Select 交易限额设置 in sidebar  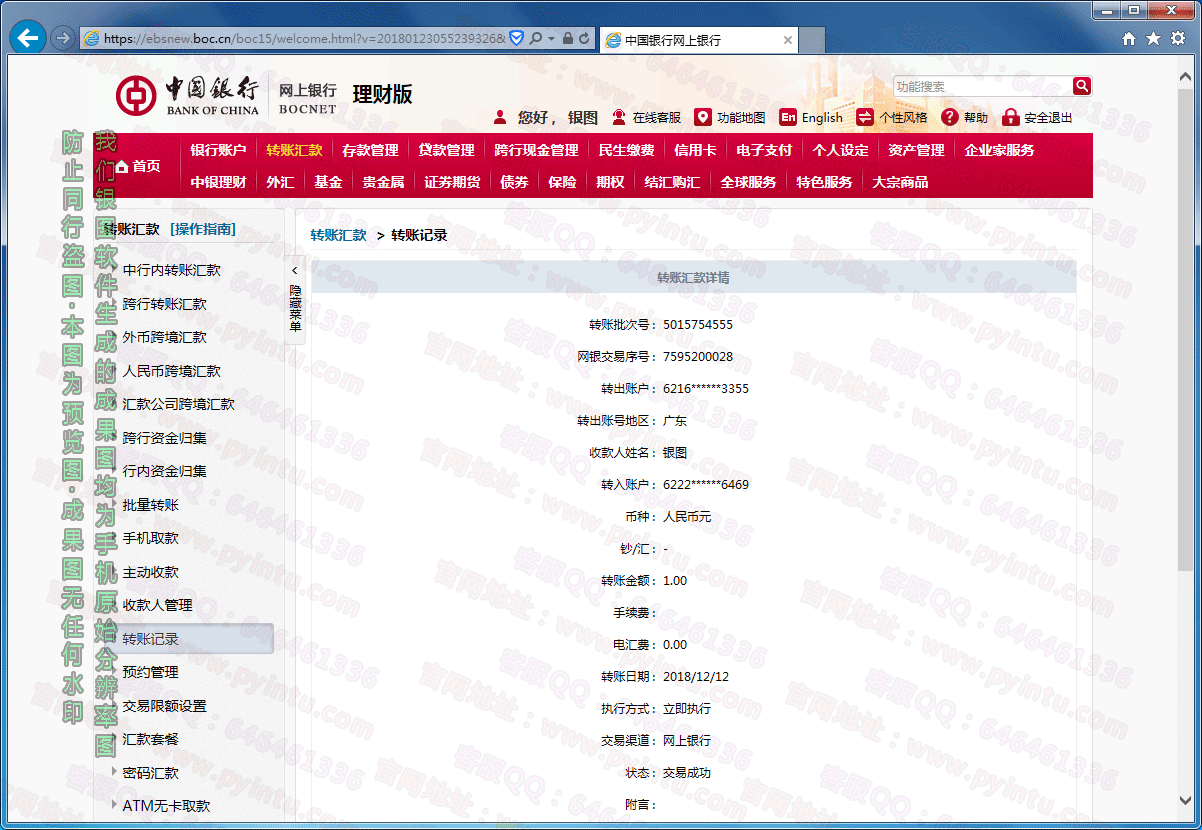(x=164, y=706)
